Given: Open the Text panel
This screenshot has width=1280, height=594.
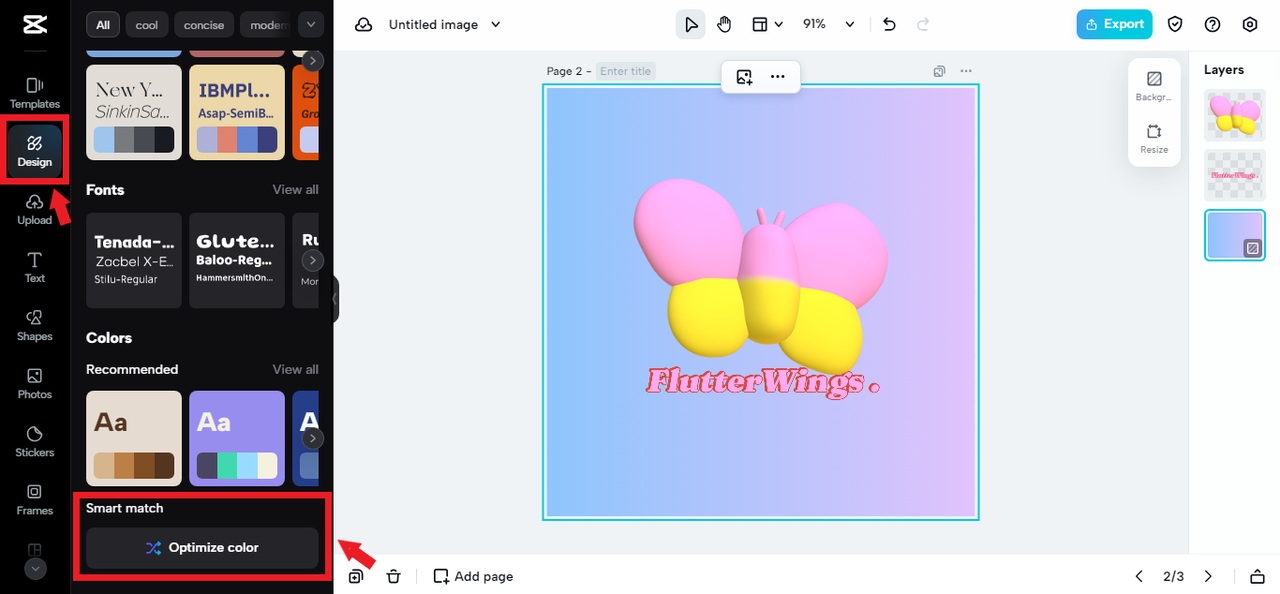Looking at the screenshot, I should [35, 267].
